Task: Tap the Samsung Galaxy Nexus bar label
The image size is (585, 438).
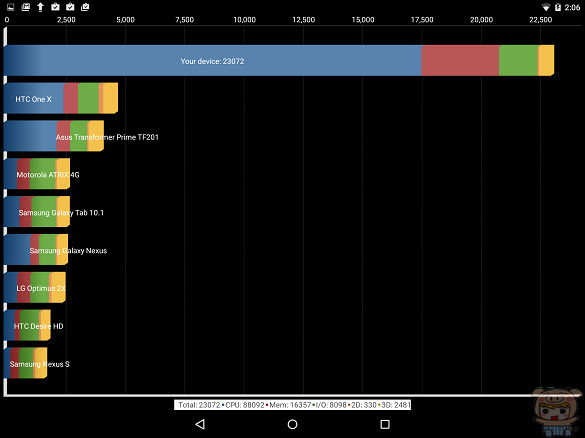Action: 68,251
